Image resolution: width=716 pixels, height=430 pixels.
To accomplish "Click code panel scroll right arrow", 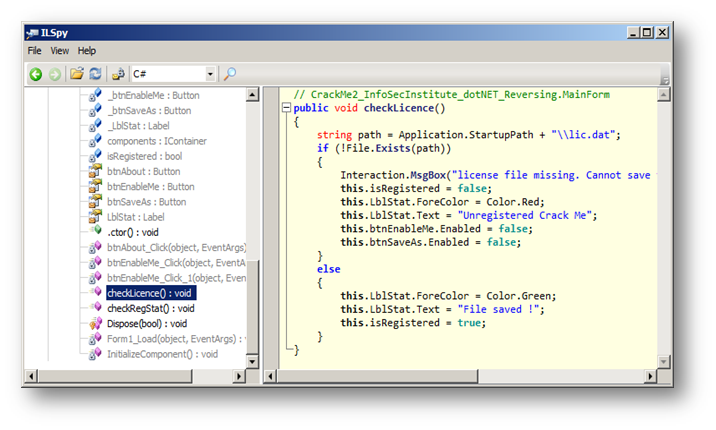I will (x=650, y=376).
